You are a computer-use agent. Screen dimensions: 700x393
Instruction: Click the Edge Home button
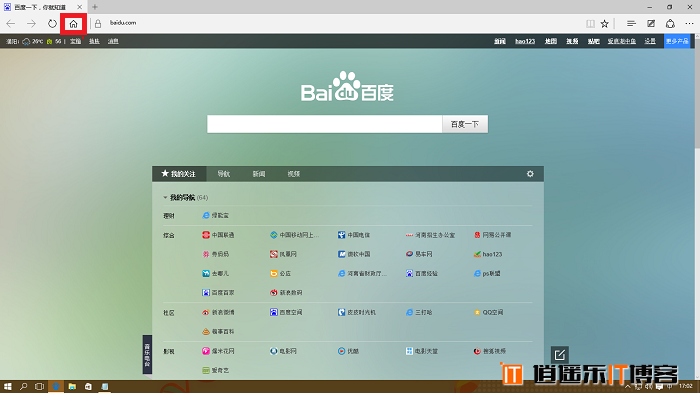74,24
